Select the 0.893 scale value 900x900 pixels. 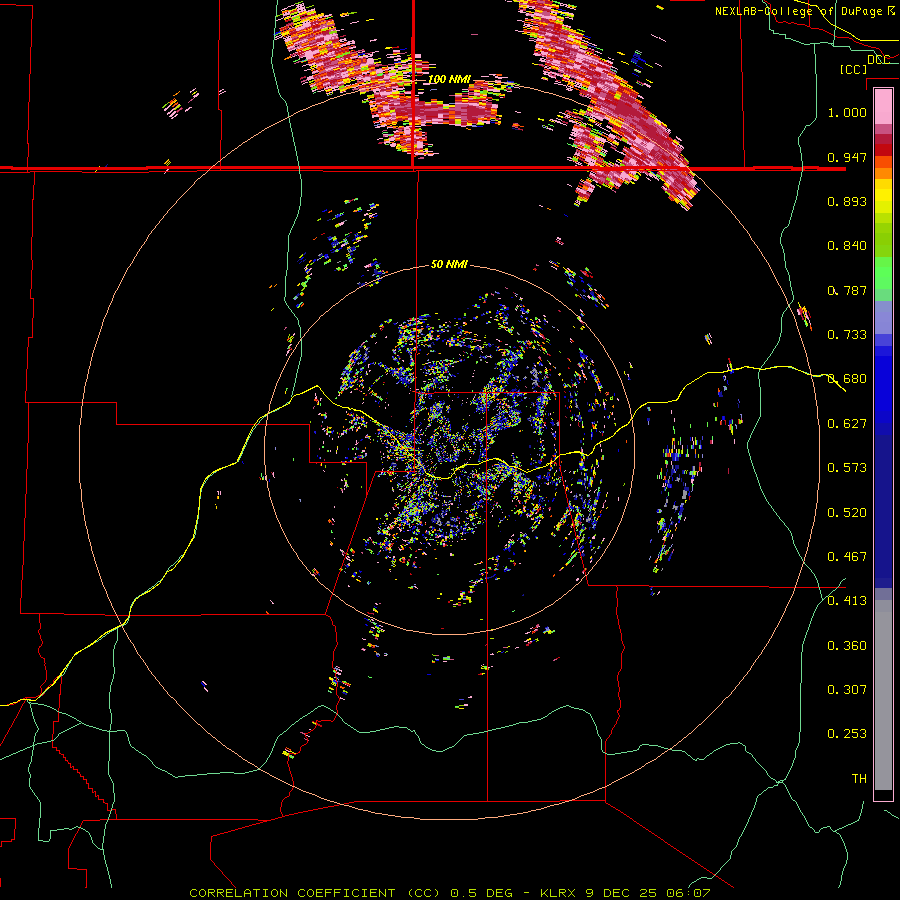coord(847,201)
